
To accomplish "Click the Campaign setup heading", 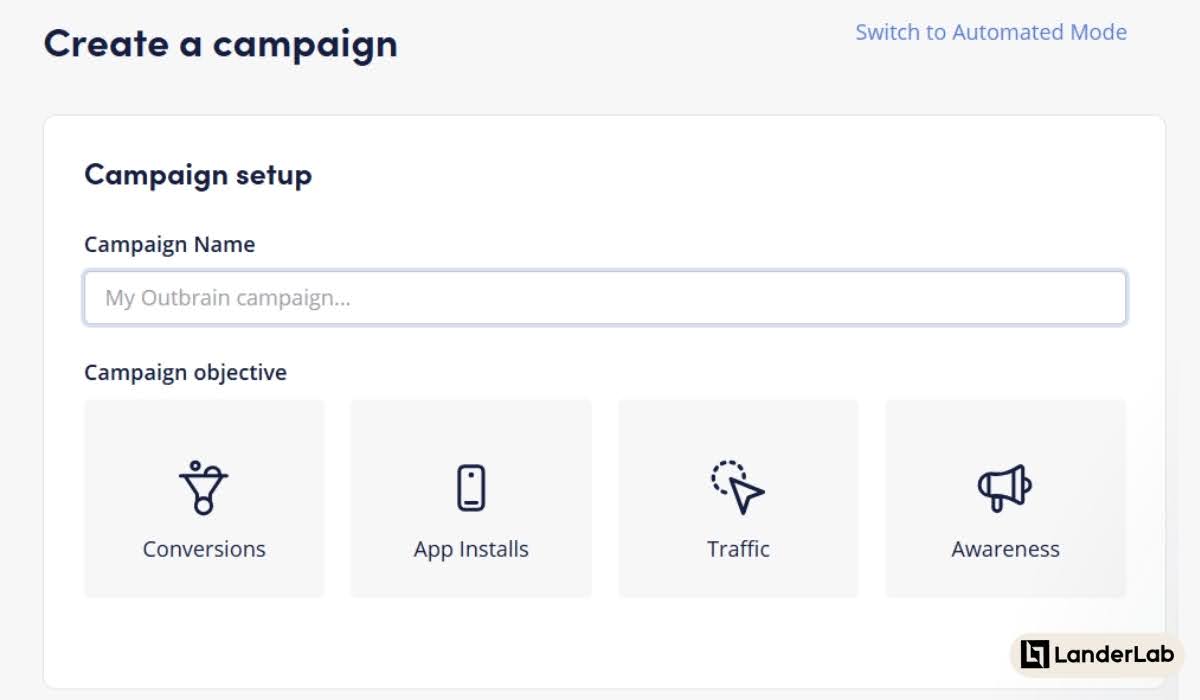I will (x=198, y=175).
